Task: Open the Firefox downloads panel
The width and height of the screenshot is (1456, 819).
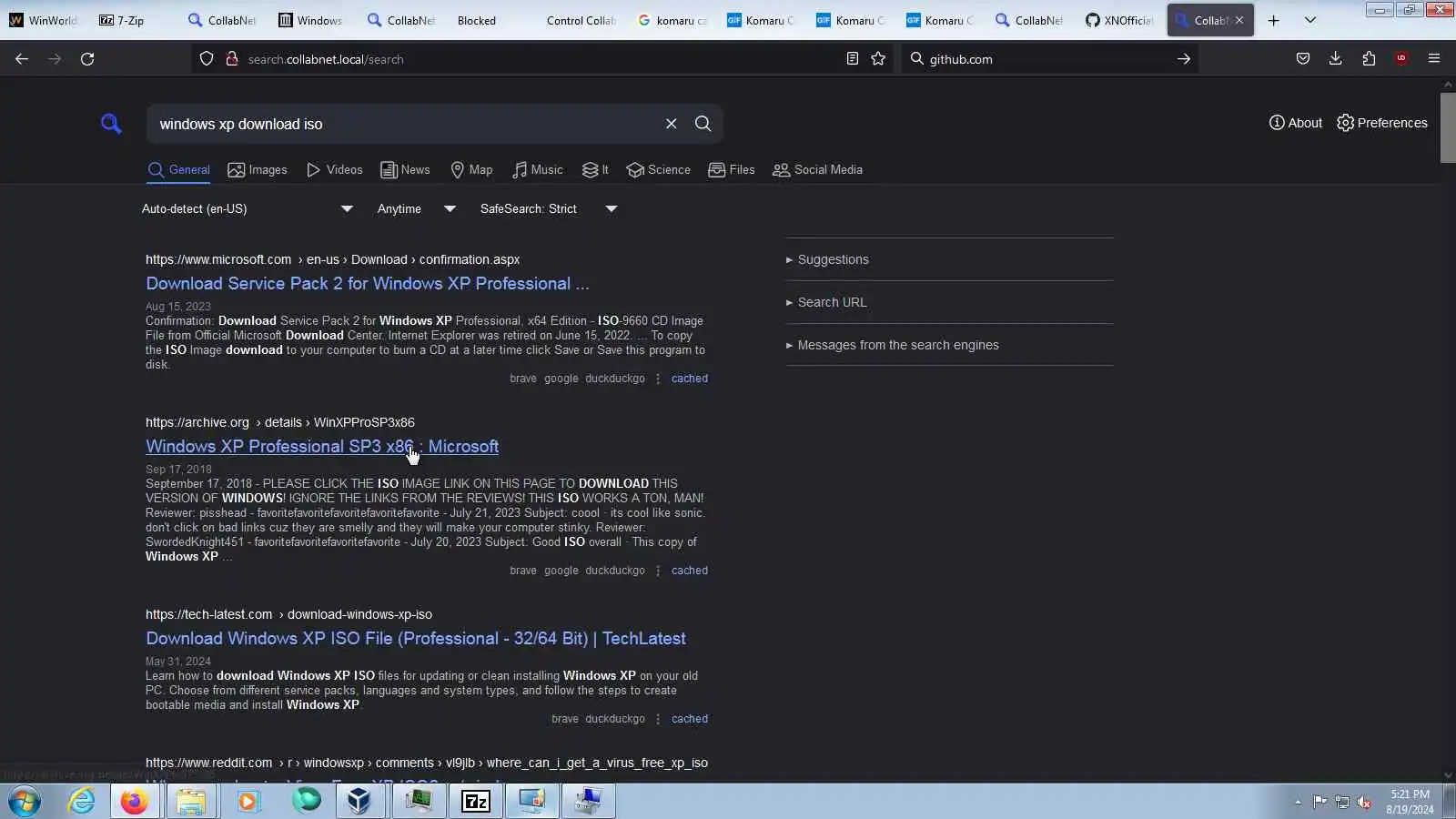Action: point(1336,59)
